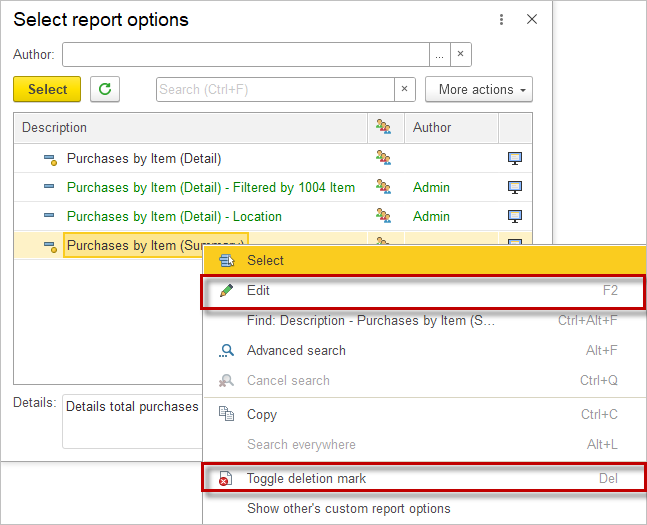Click monitor icon in Purchases by Item (Detail) row
Screen dimensions: 647x525
click(515, 158)
